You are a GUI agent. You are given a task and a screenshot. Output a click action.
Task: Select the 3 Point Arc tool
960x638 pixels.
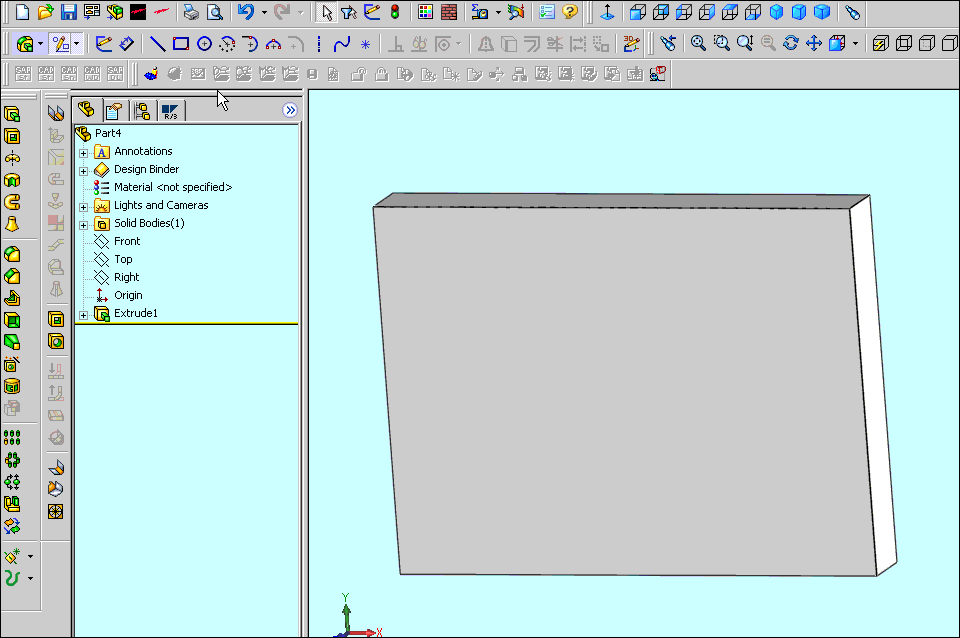point(273,43)
